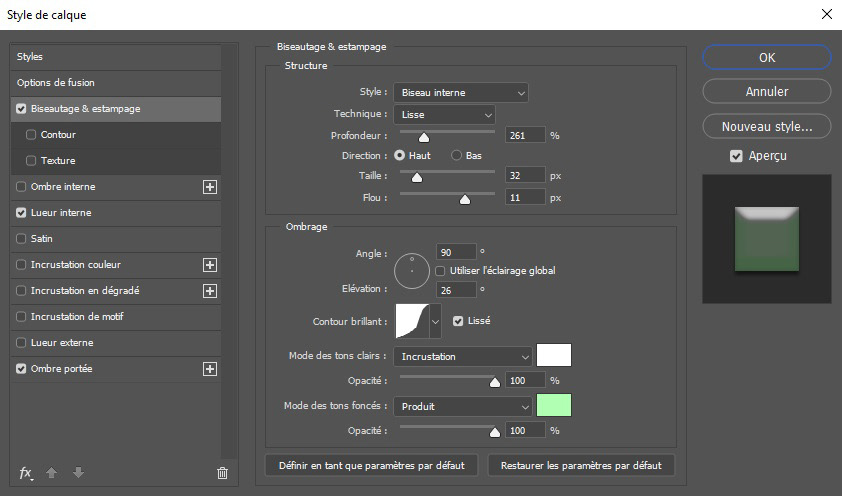Move effect up with the up arrow
842x496 pixels.
pos(52,472)
